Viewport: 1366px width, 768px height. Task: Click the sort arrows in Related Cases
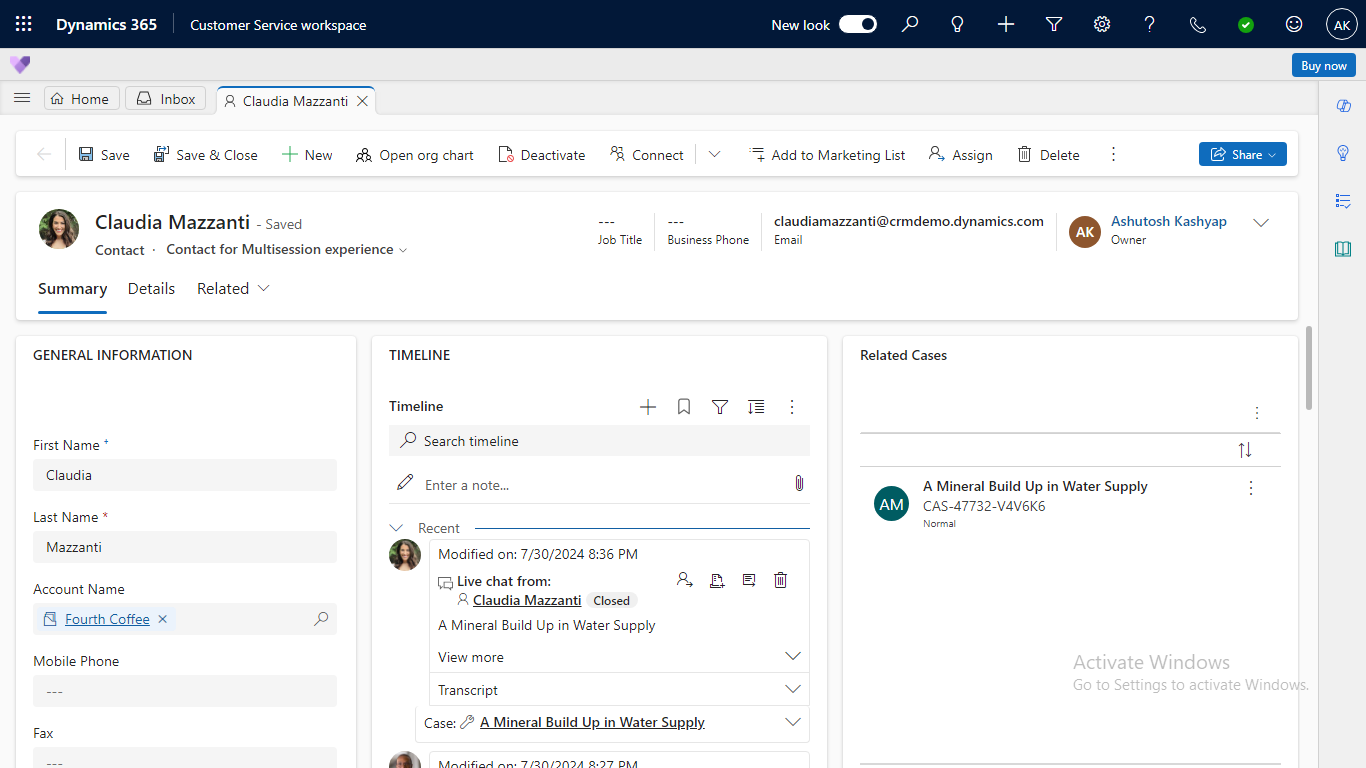[x=1245, y=450]
